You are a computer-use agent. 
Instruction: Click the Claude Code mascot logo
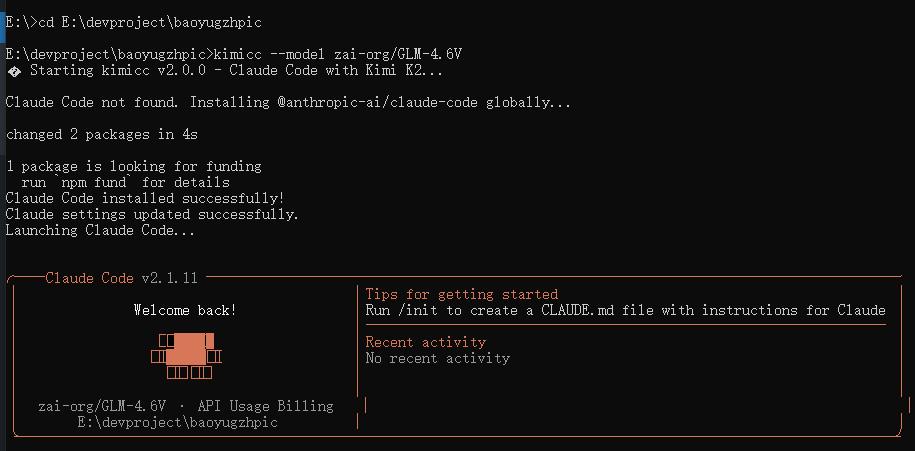(185, 356)
